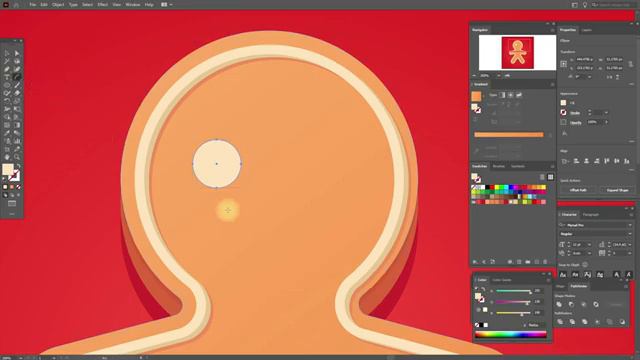Click the Offset Path quick action
Screen dimensions: 640x360
[578, 190]
